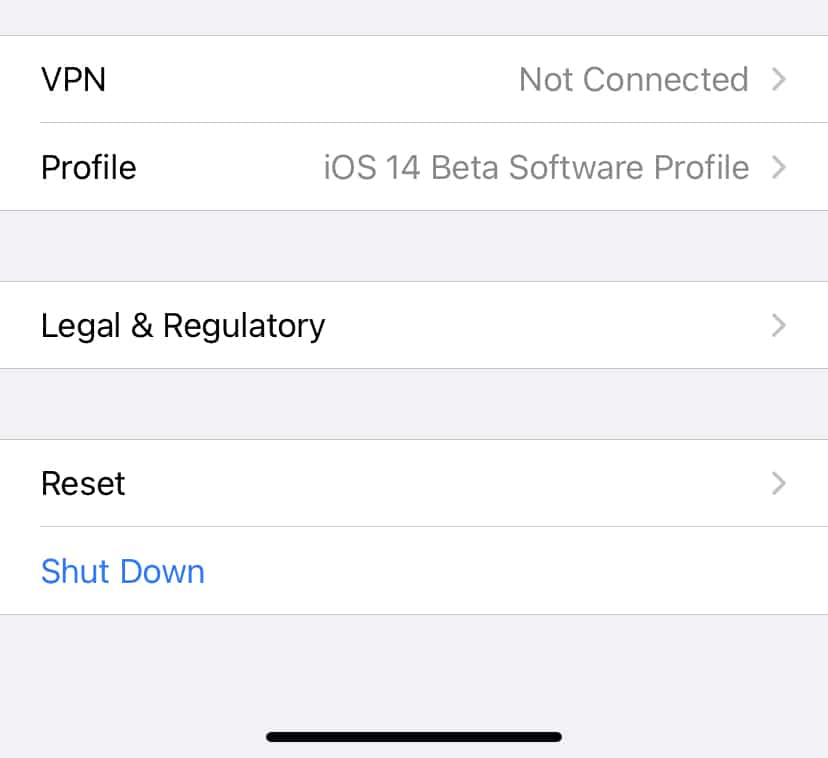The height and width of the screenshot is (758, 828).
Task: Tap the "Reset" label text
Action: (x=83, y=484)
